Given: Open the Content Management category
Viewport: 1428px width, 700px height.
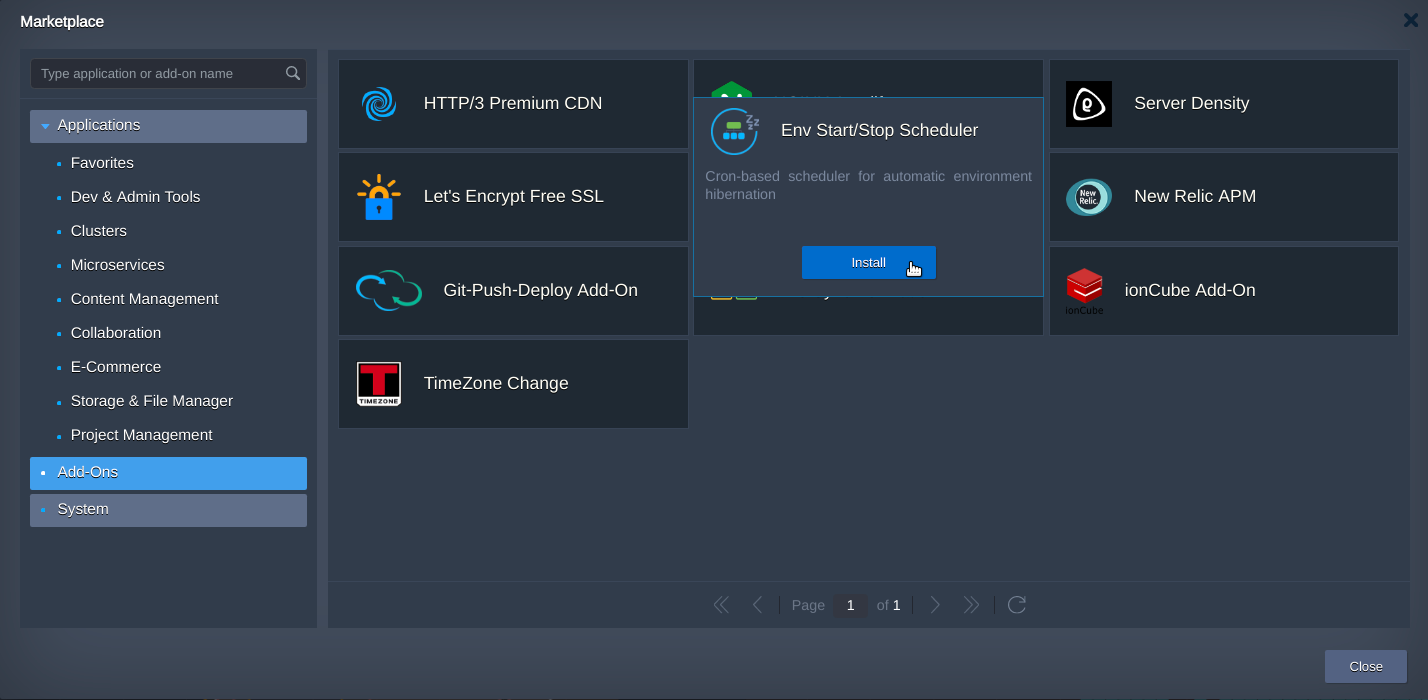Looking at the screenshot, I should 144,299.
